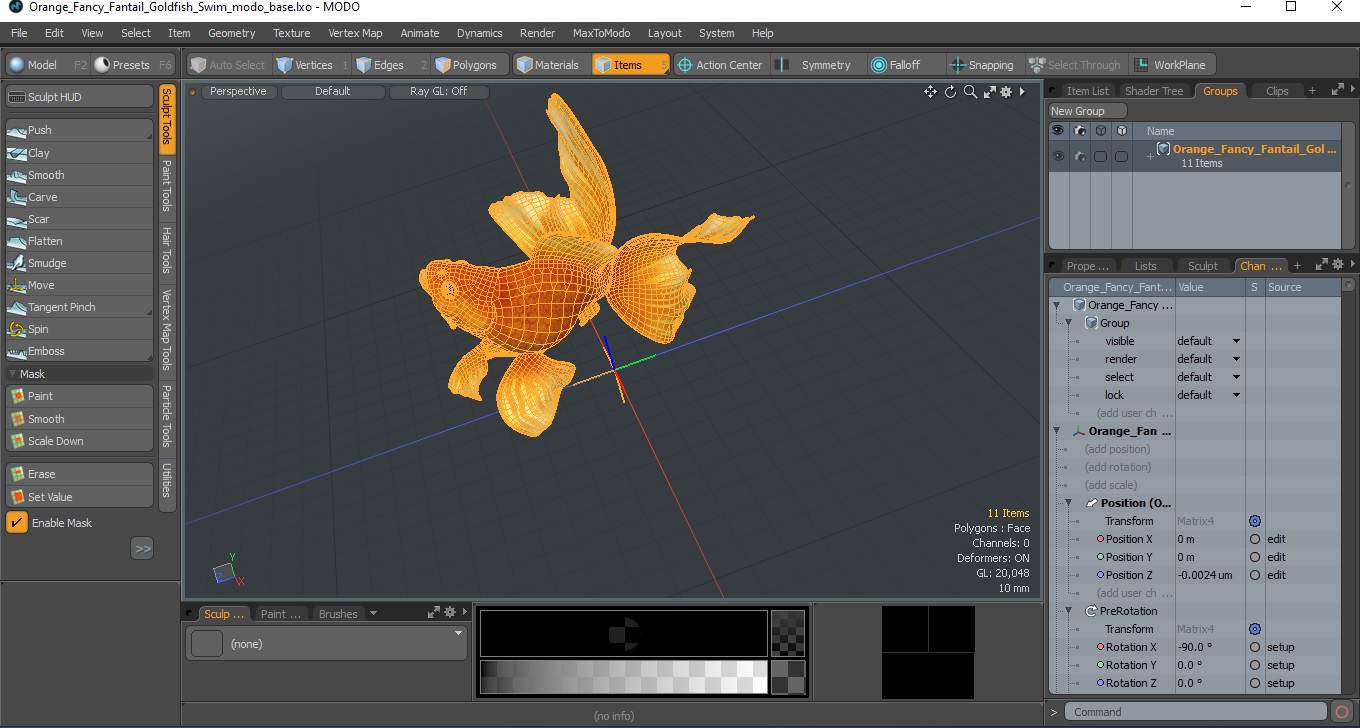Open the Geometry menu
Image resolution: width=1360 pixels, height=728 pixels.
coord(232,33)
